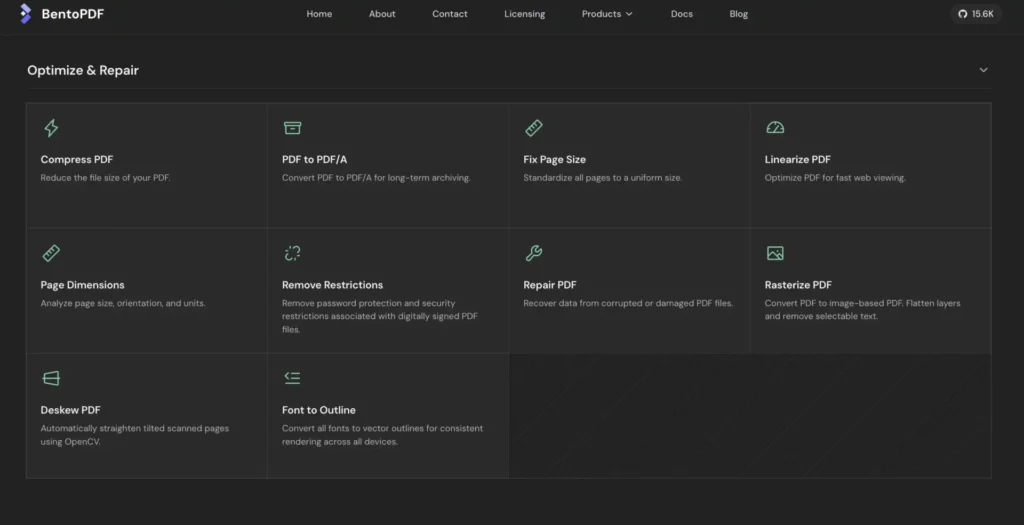The height and width of the screenshot is (525, 1024).
Task: Click the Remove Restrictions broken link icon
Action: [x=293, y=253]
